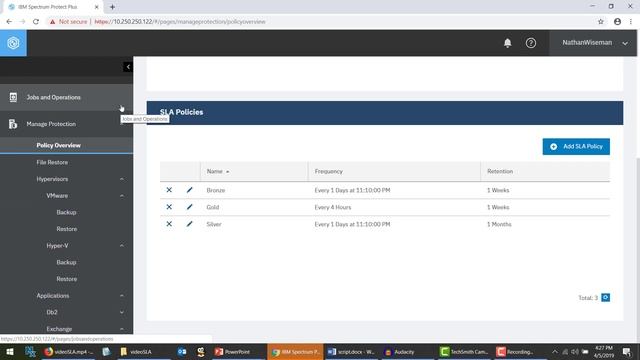Edit the Gold SLA policy
640x360 pixels.
[189, 207]
